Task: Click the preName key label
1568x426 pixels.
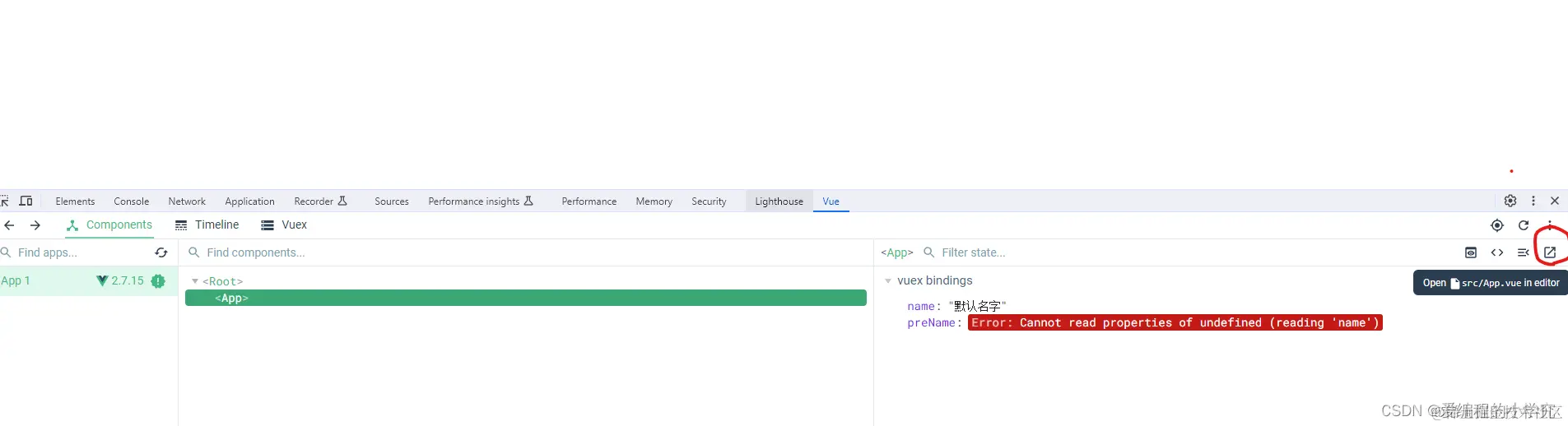Action: coord(932,322)
